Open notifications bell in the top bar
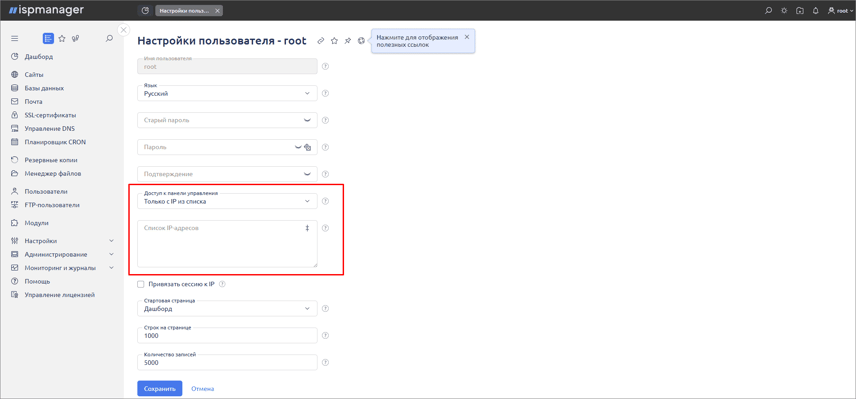 pos(816,10)
